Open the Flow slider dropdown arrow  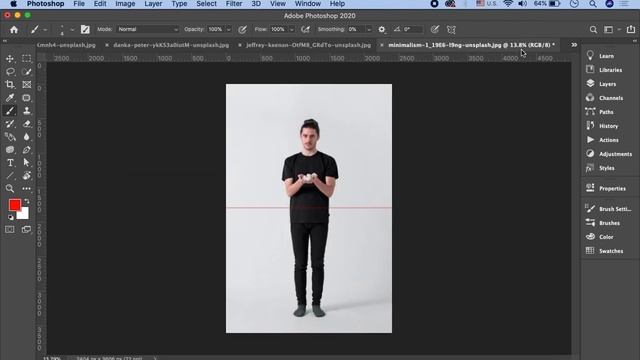coord(291,29)
